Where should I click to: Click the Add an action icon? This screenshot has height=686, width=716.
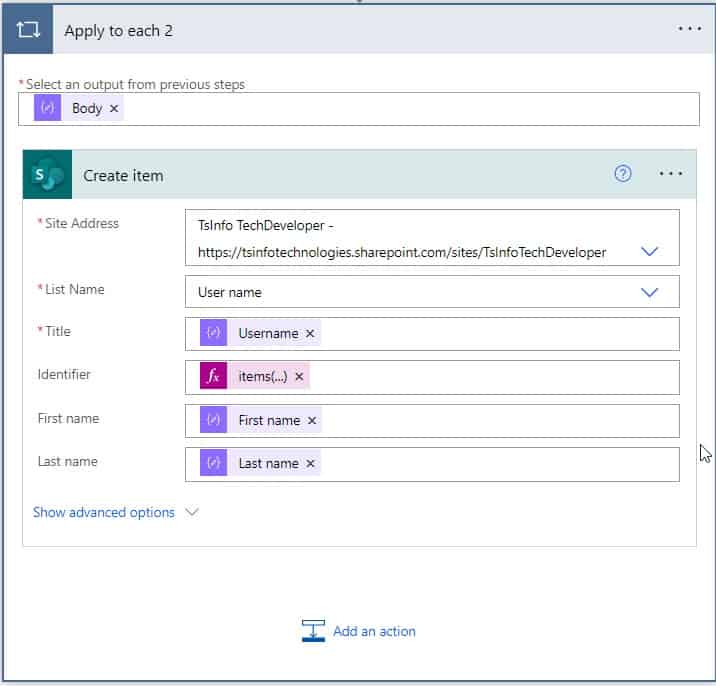313,631
